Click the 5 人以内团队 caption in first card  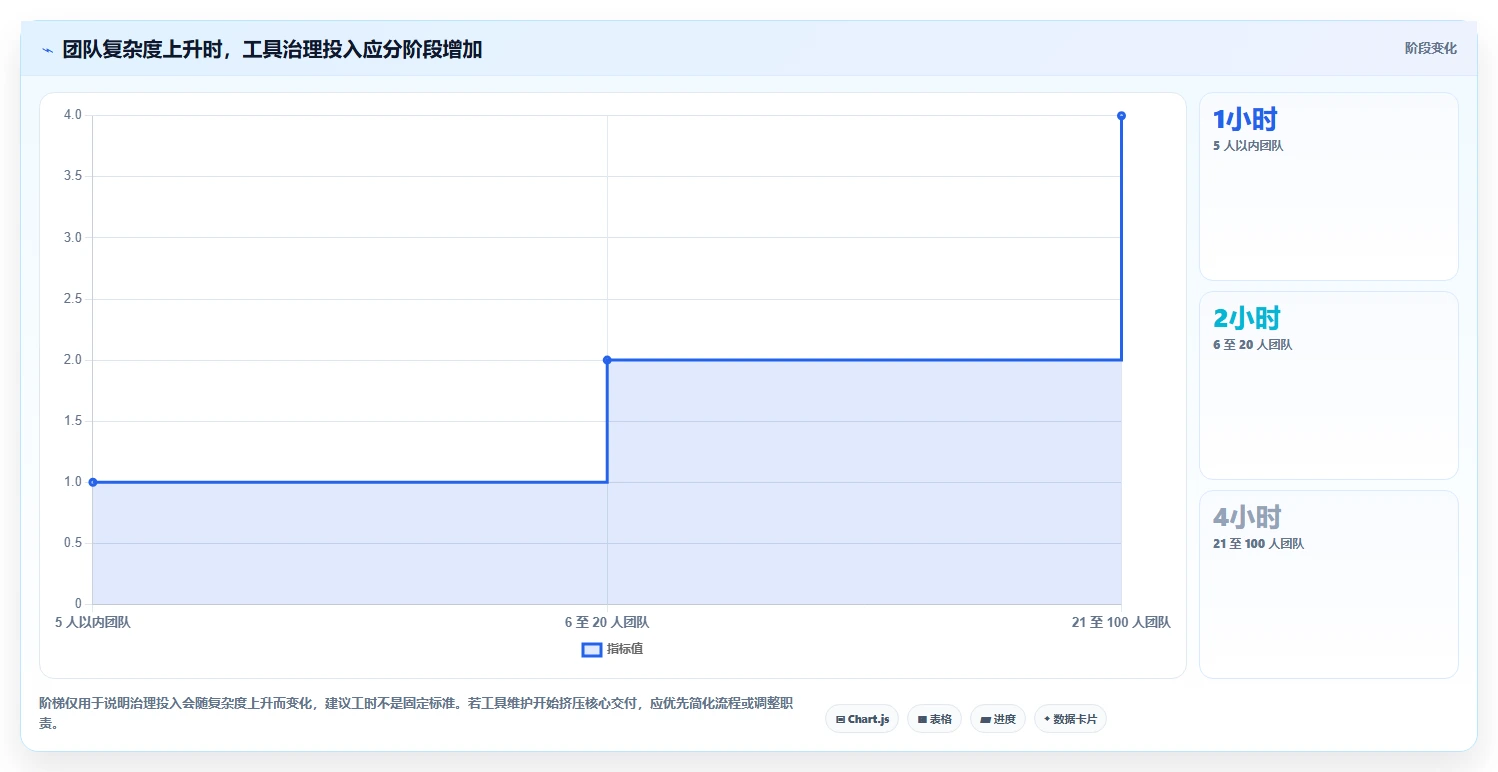pos(1248,146)
